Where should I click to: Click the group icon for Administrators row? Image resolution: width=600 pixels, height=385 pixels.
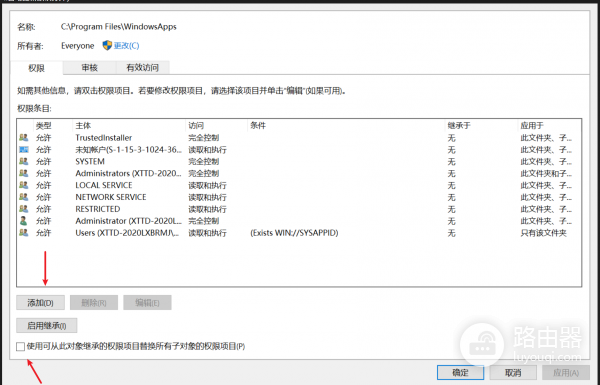[x=24, y=173]
